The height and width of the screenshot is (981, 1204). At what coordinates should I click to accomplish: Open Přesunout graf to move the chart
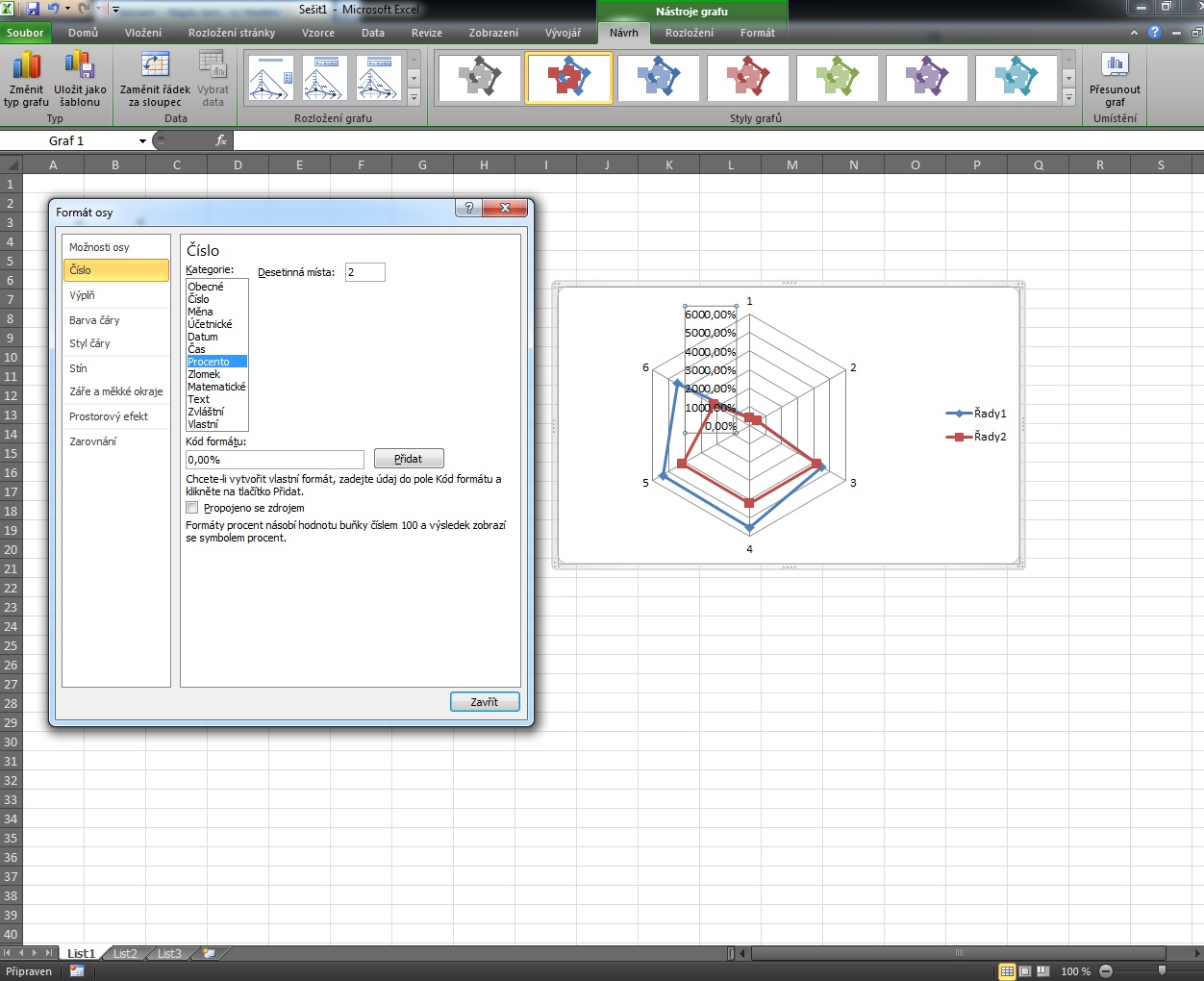coord(1115,66)
